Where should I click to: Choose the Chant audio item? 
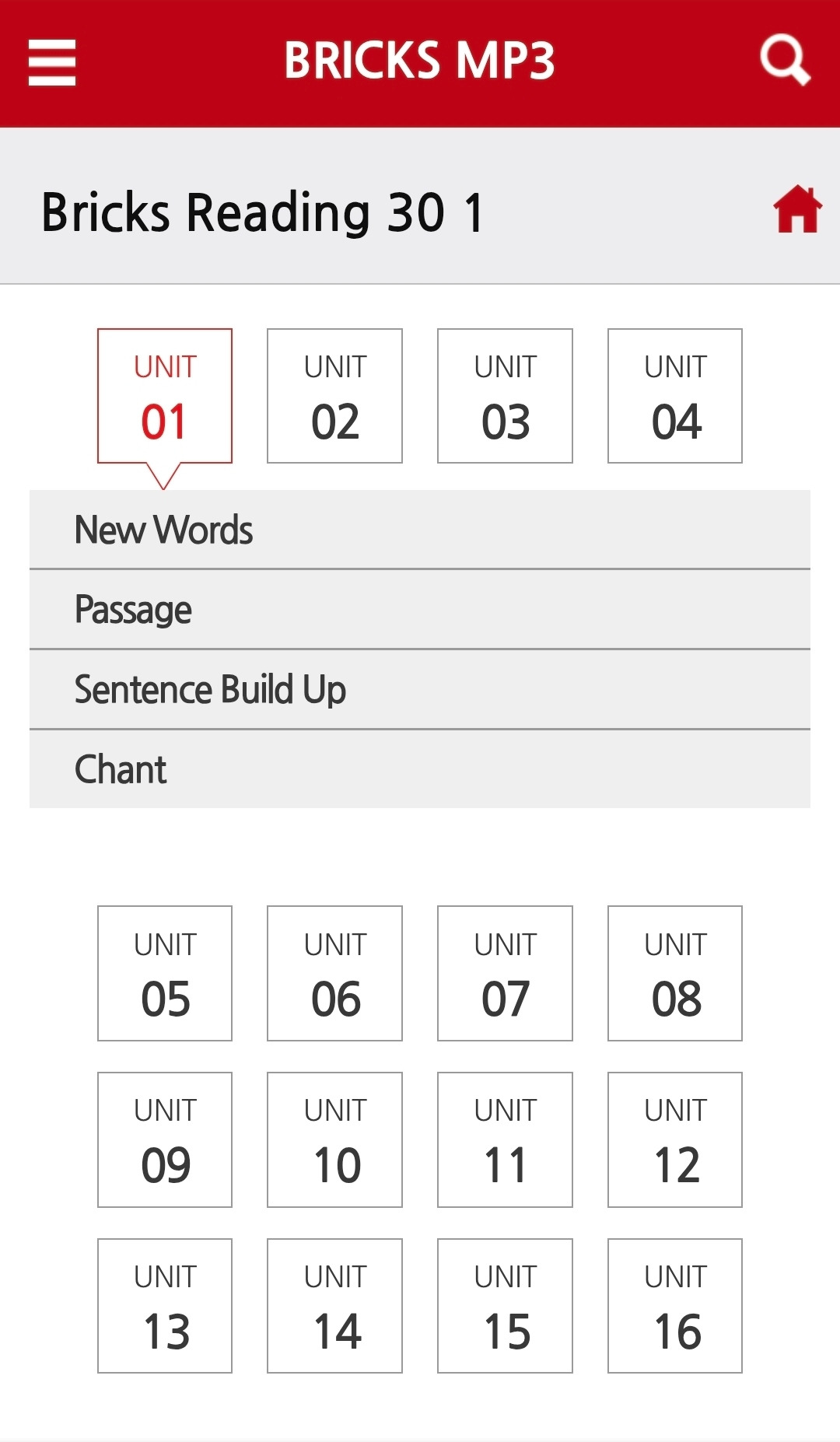420,769
